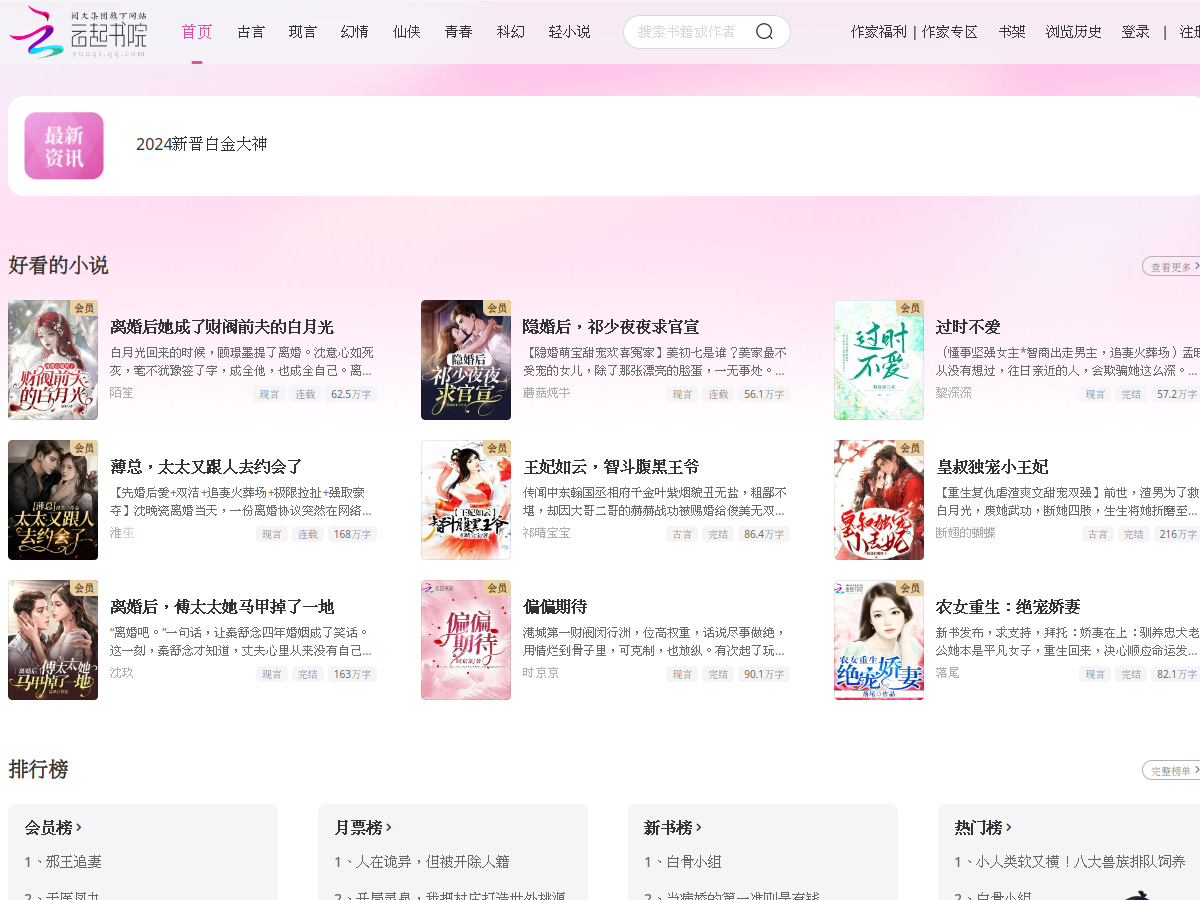Open the 皇叔独宠小王妃 title link

pos(992,467)
